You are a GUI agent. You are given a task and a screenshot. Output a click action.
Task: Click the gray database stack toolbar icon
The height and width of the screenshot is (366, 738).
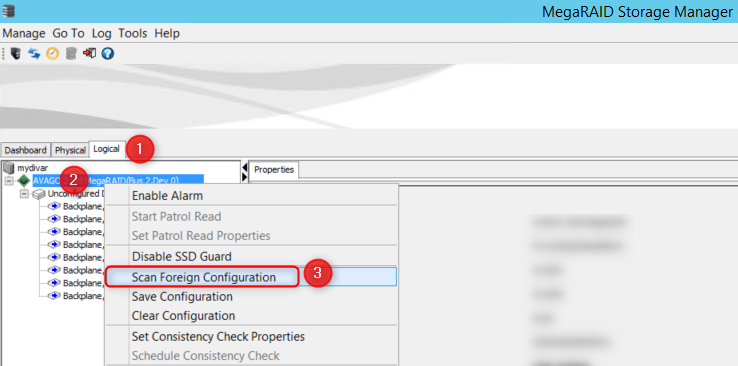71,54
